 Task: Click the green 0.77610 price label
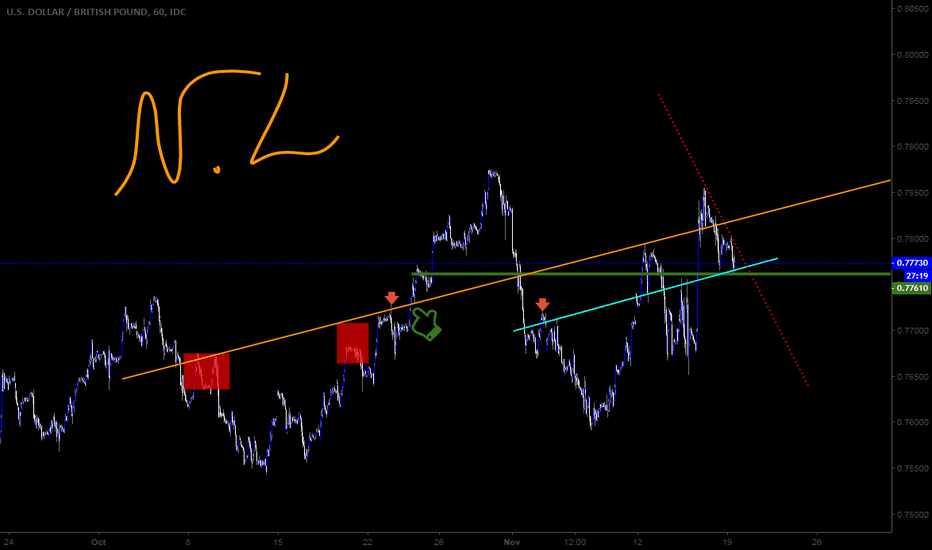[911, 288]
